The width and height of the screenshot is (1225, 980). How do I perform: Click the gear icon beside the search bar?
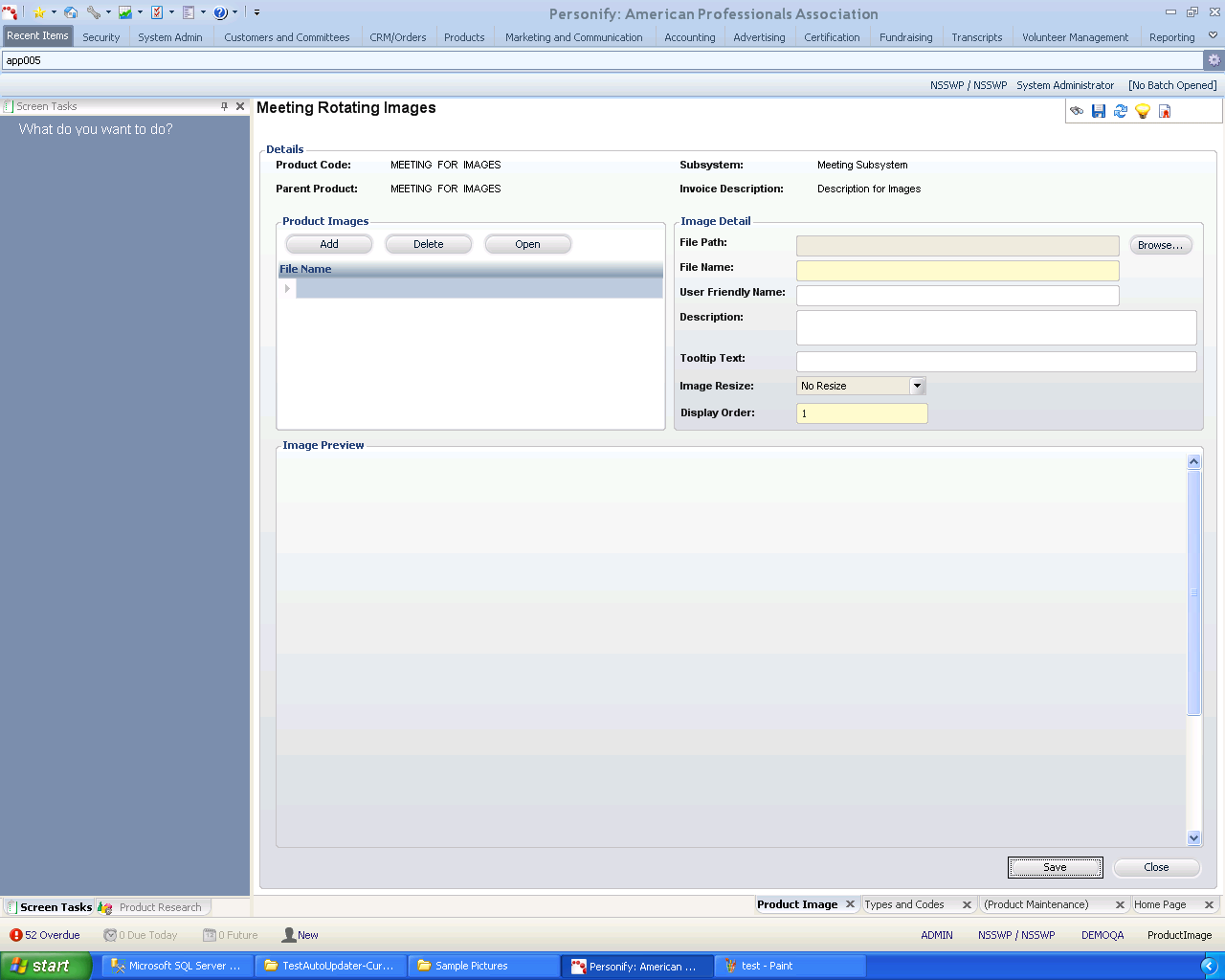click(x=1214, y=59)
